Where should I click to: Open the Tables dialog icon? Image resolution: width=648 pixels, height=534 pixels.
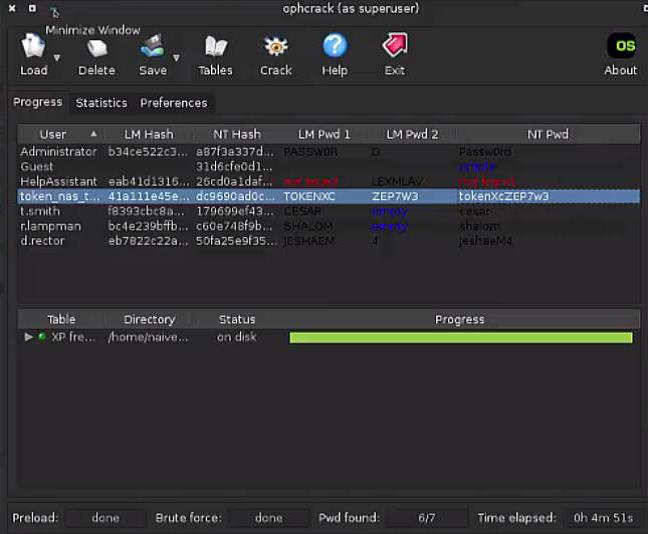click(x=215, y=47)
